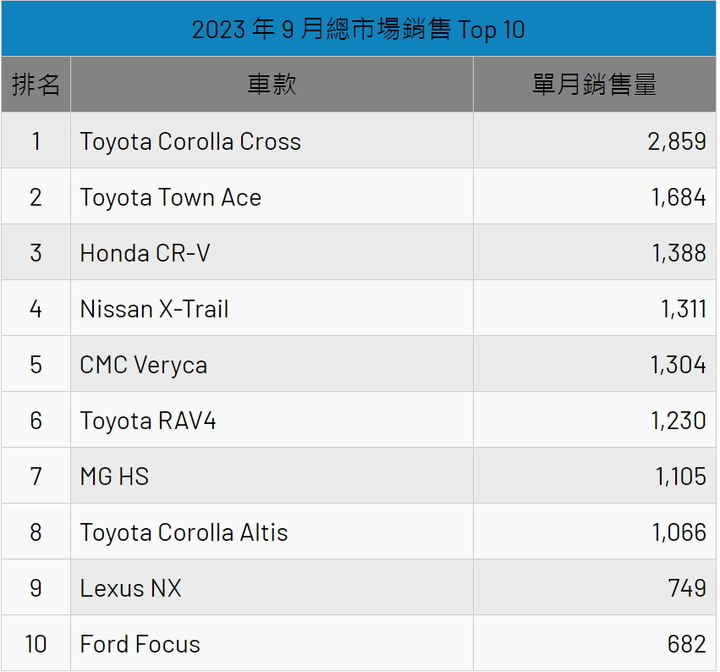This screenshot has width=720, height=672.
Task: Select the CMC Veryca entry
Action: [x=144, y=365]
